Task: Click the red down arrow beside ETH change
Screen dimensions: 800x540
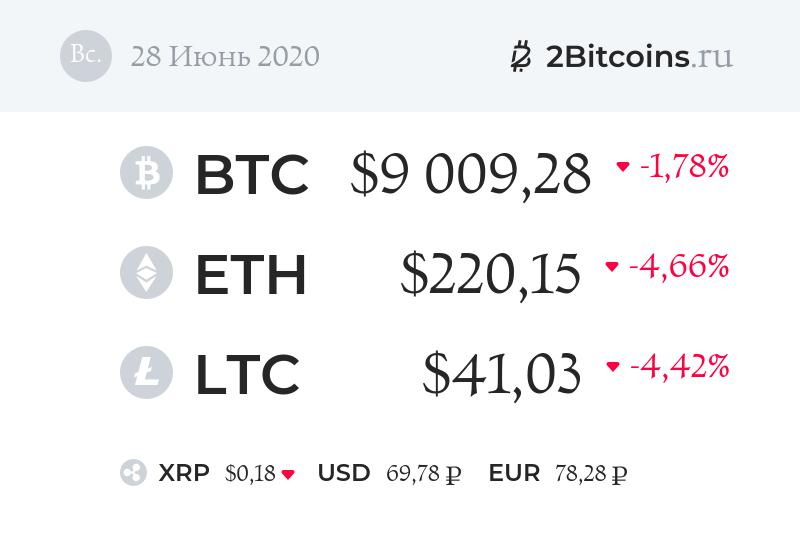Action: 612,267
